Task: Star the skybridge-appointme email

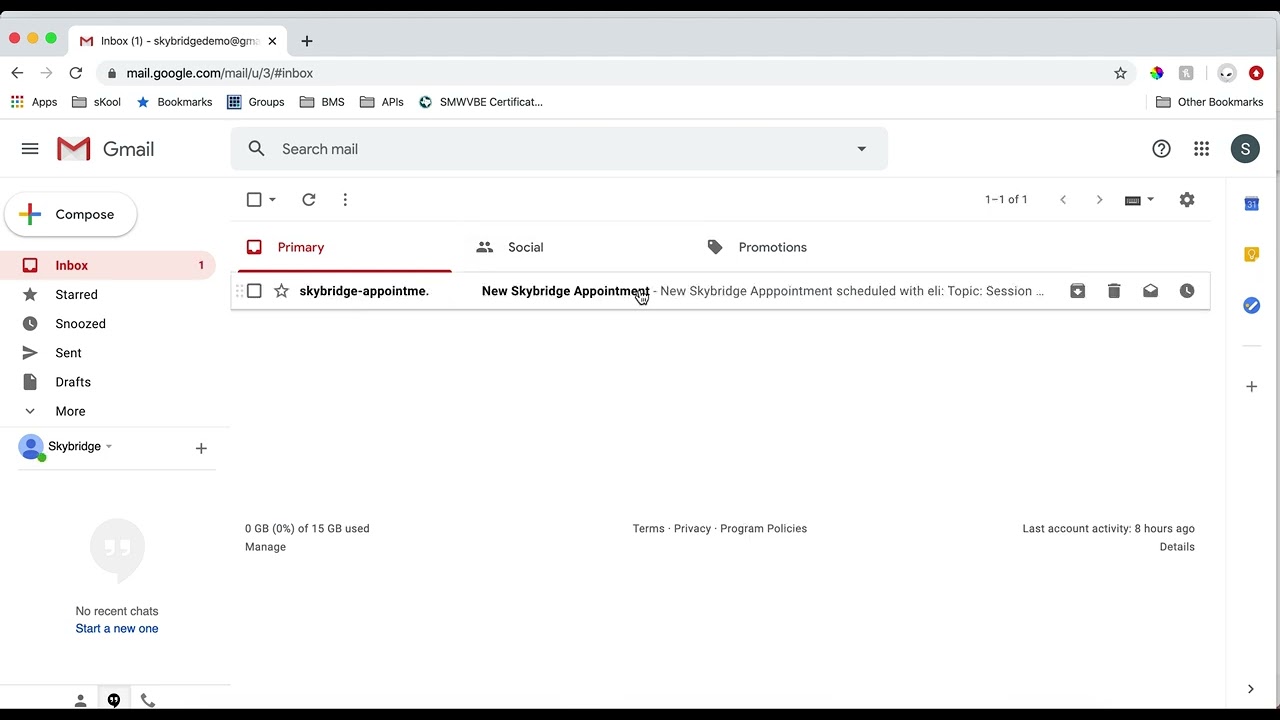Action: click(x=281, y=291)
